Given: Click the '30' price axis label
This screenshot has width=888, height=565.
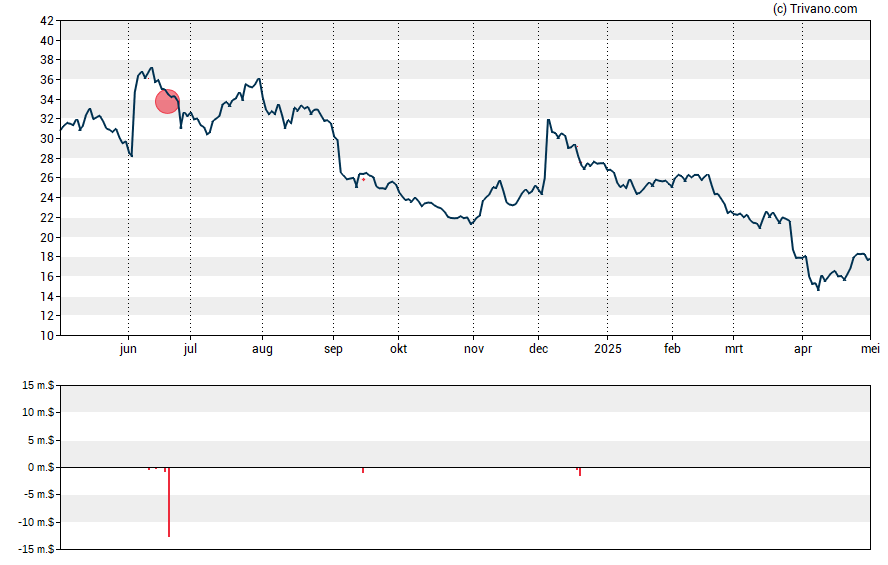Looking at the screenshot, I should click(x=47, y=139).
